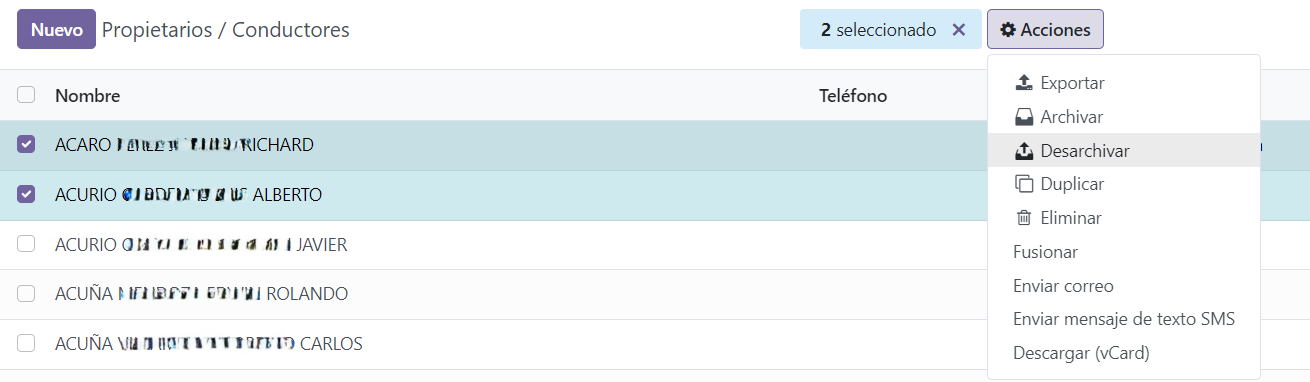
Task: Create a record with Nuevo button
Action: pos(56,30)
